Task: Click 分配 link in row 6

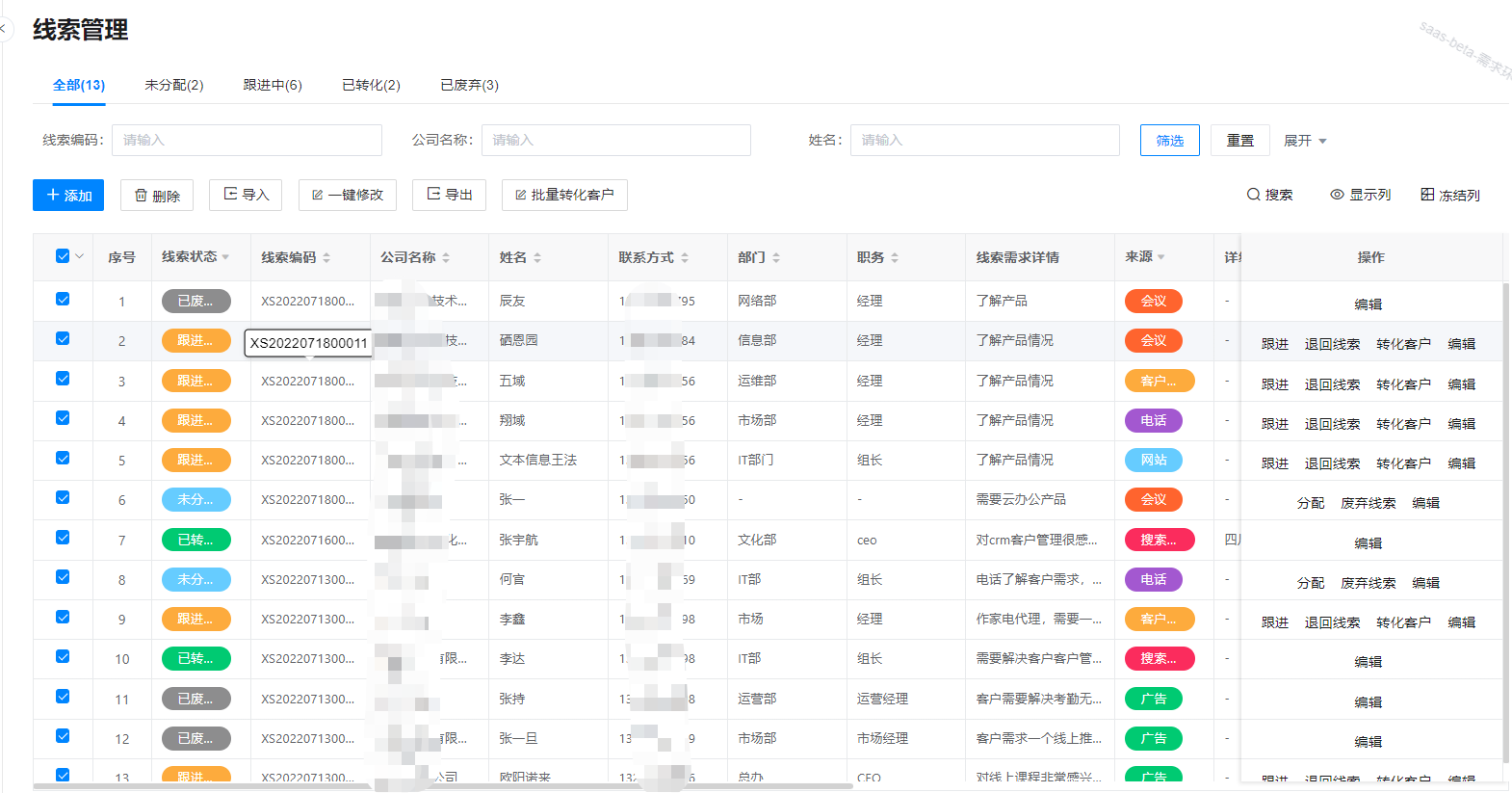Action: click(x=1311, y=503)
